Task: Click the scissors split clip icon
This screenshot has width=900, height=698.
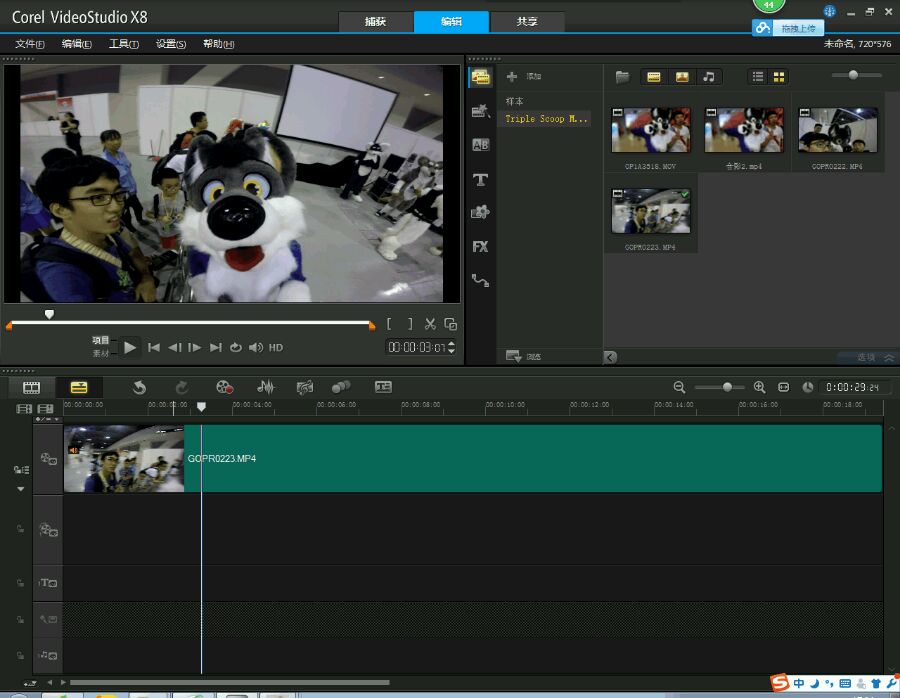Action: click(430, 324)
